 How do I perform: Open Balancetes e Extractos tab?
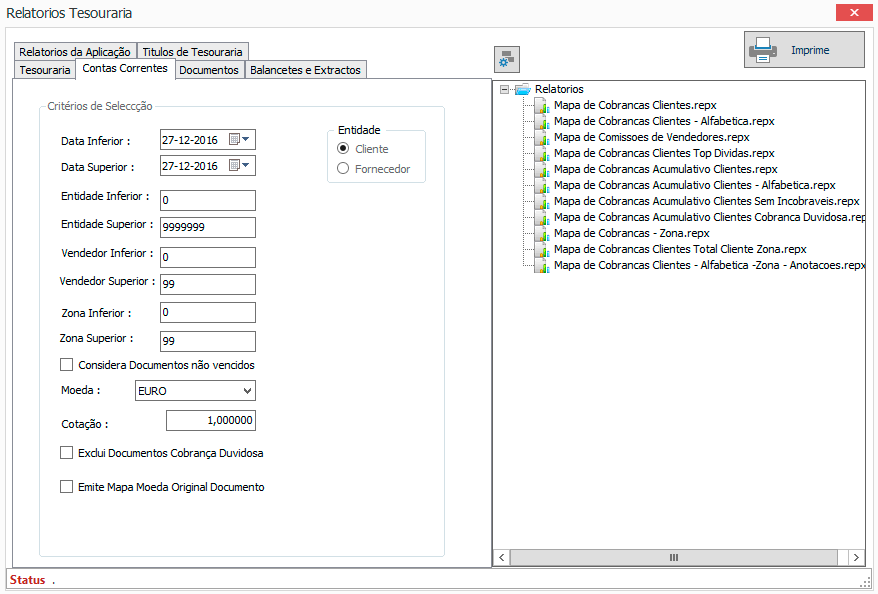point(305,70)
